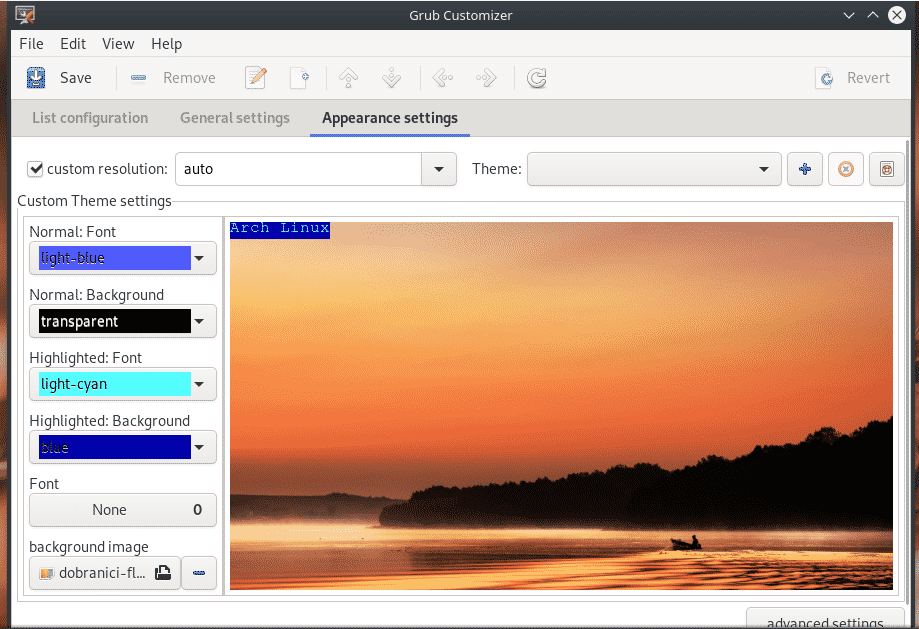The height and width of the screenshot is (629, 919).
Task: Click the Revert button label
Action: pyautogui.click(x=868, y=78)
